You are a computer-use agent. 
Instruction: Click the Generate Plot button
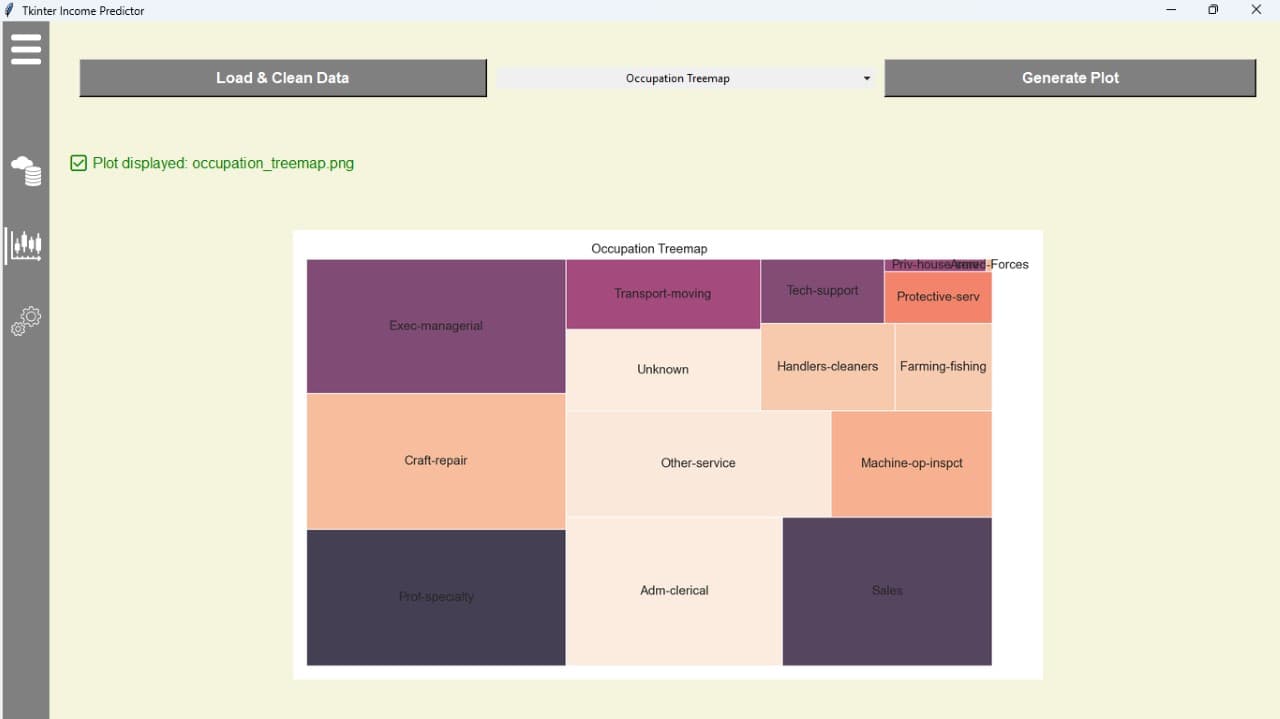coord(1069,78)
